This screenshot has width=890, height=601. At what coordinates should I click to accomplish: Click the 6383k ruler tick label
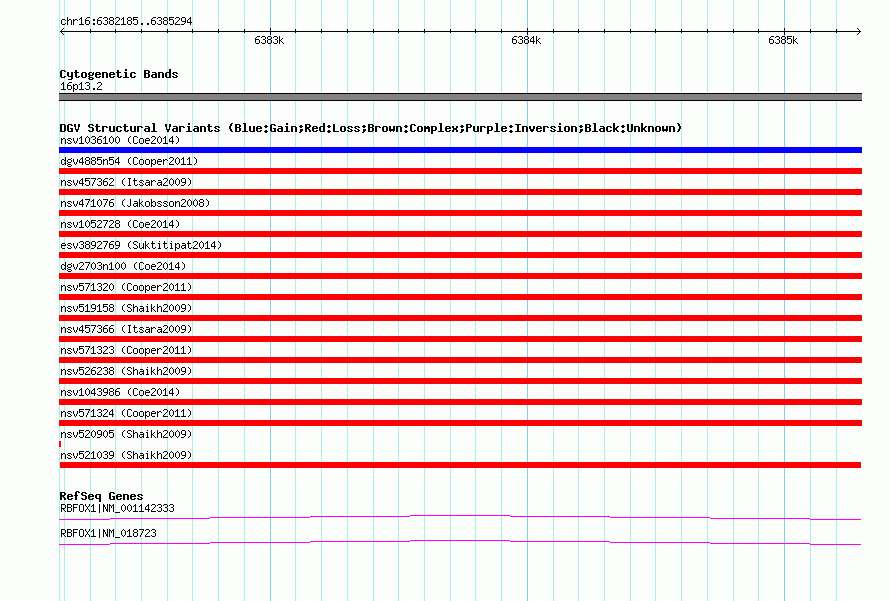point(269,40)
